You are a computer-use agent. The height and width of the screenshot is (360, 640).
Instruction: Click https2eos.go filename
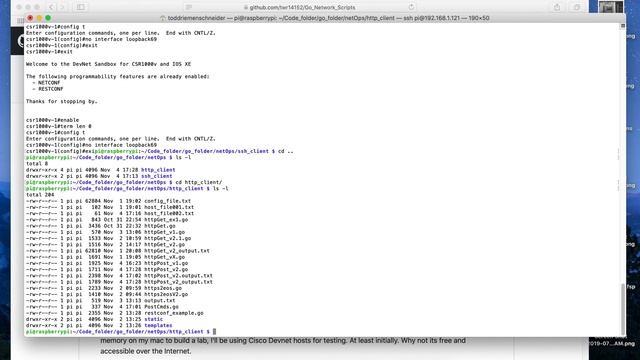coord(163,288)
